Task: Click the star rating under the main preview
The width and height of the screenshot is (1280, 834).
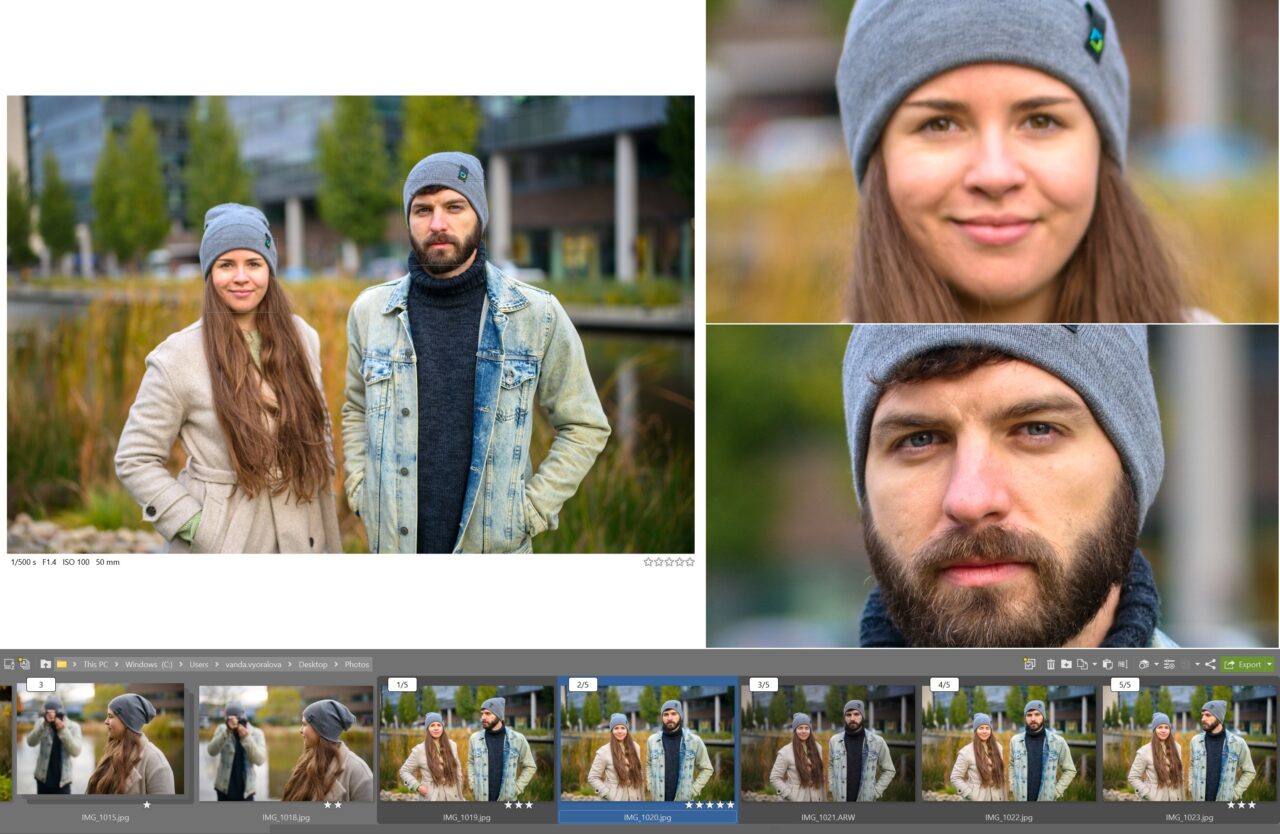Action: click(x=669, y=562)
